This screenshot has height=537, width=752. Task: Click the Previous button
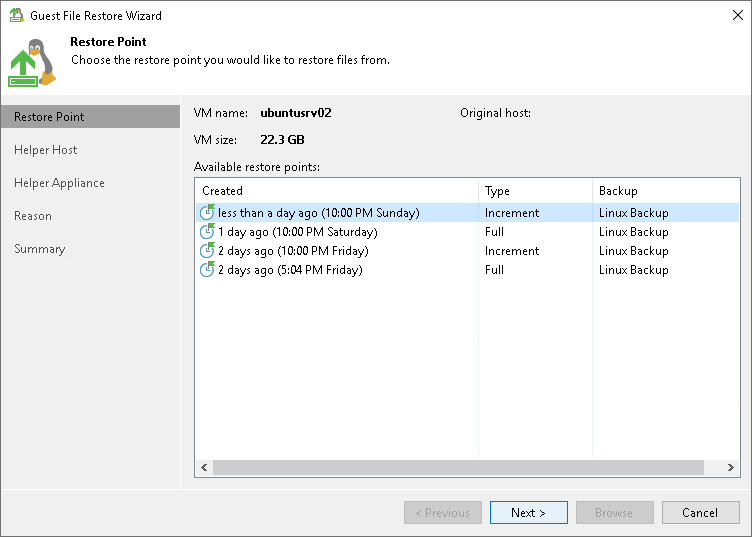click(443, 513)
